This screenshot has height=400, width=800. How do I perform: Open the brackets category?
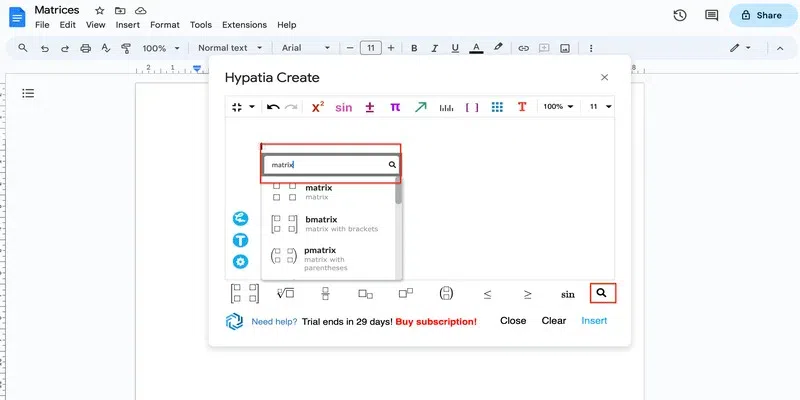pos(472,108)
